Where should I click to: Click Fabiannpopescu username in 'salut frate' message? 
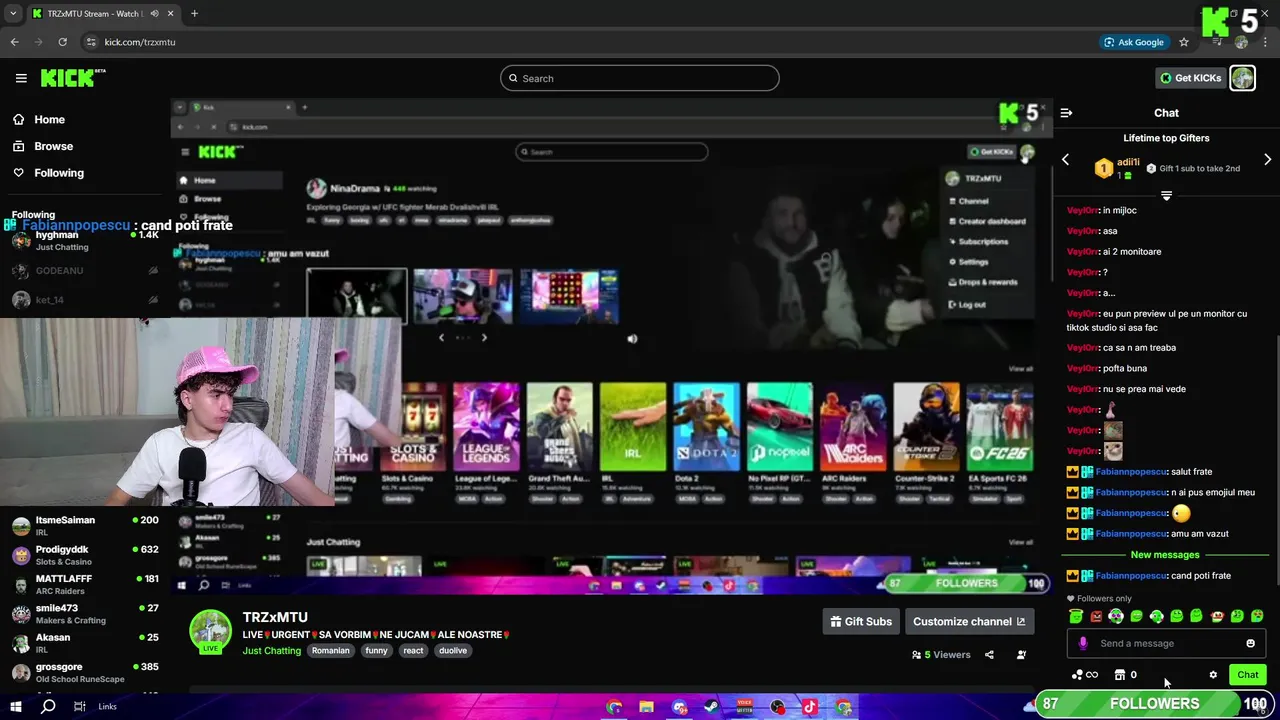coord(1131,471)
